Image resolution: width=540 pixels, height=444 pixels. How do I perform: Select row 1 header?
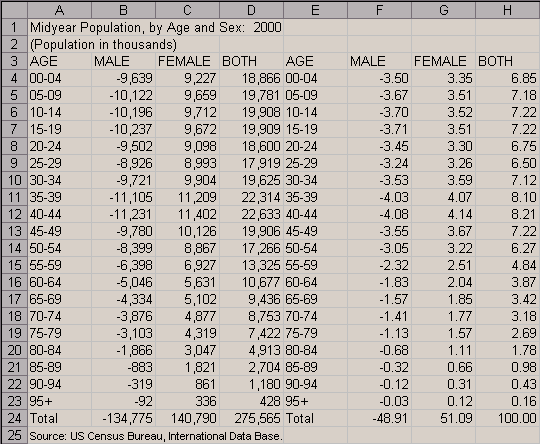(x=14, y=27)
